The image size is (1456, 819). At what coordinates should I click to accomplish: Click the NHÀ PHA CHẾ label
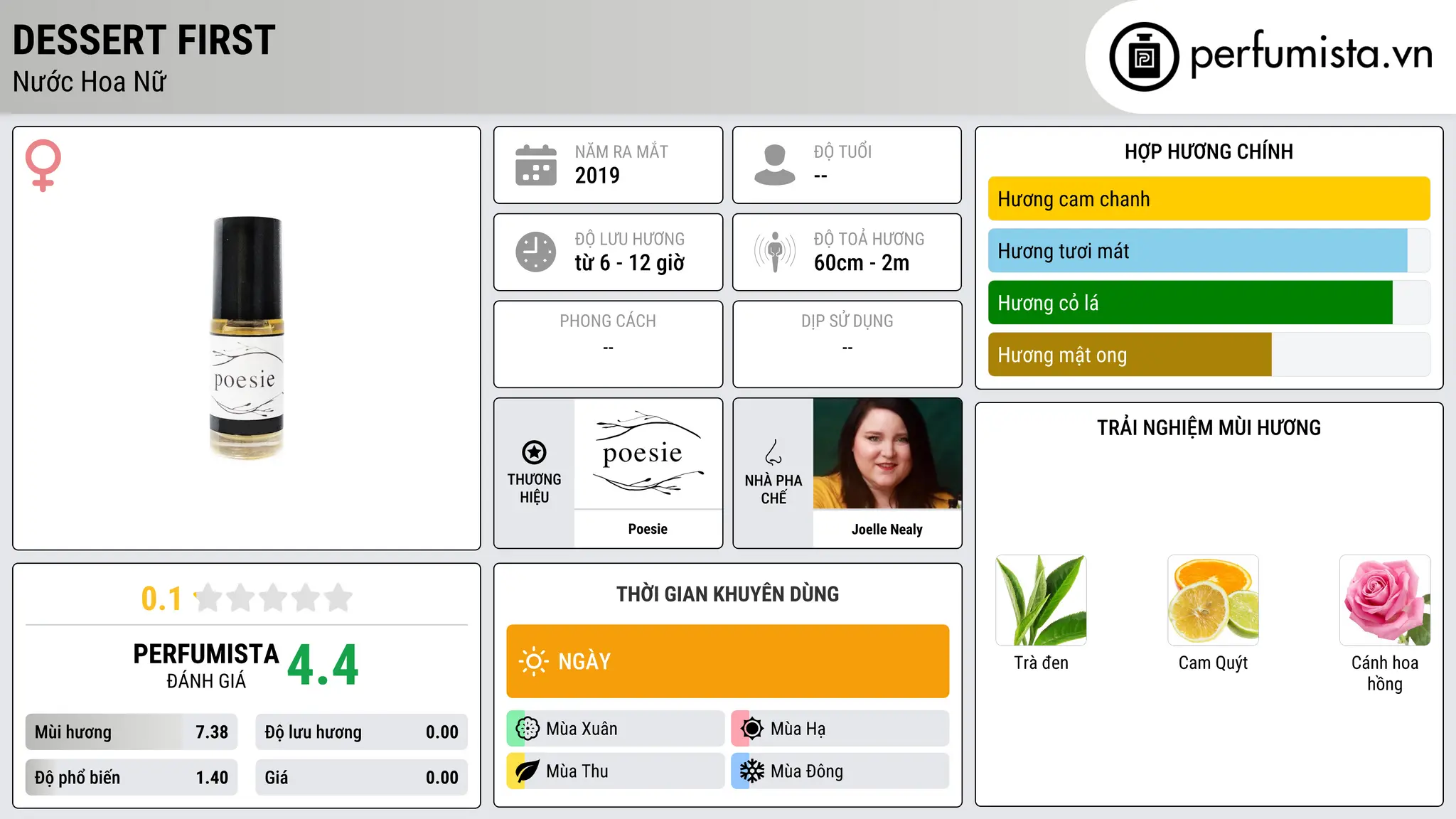click(x=773, y=488)
